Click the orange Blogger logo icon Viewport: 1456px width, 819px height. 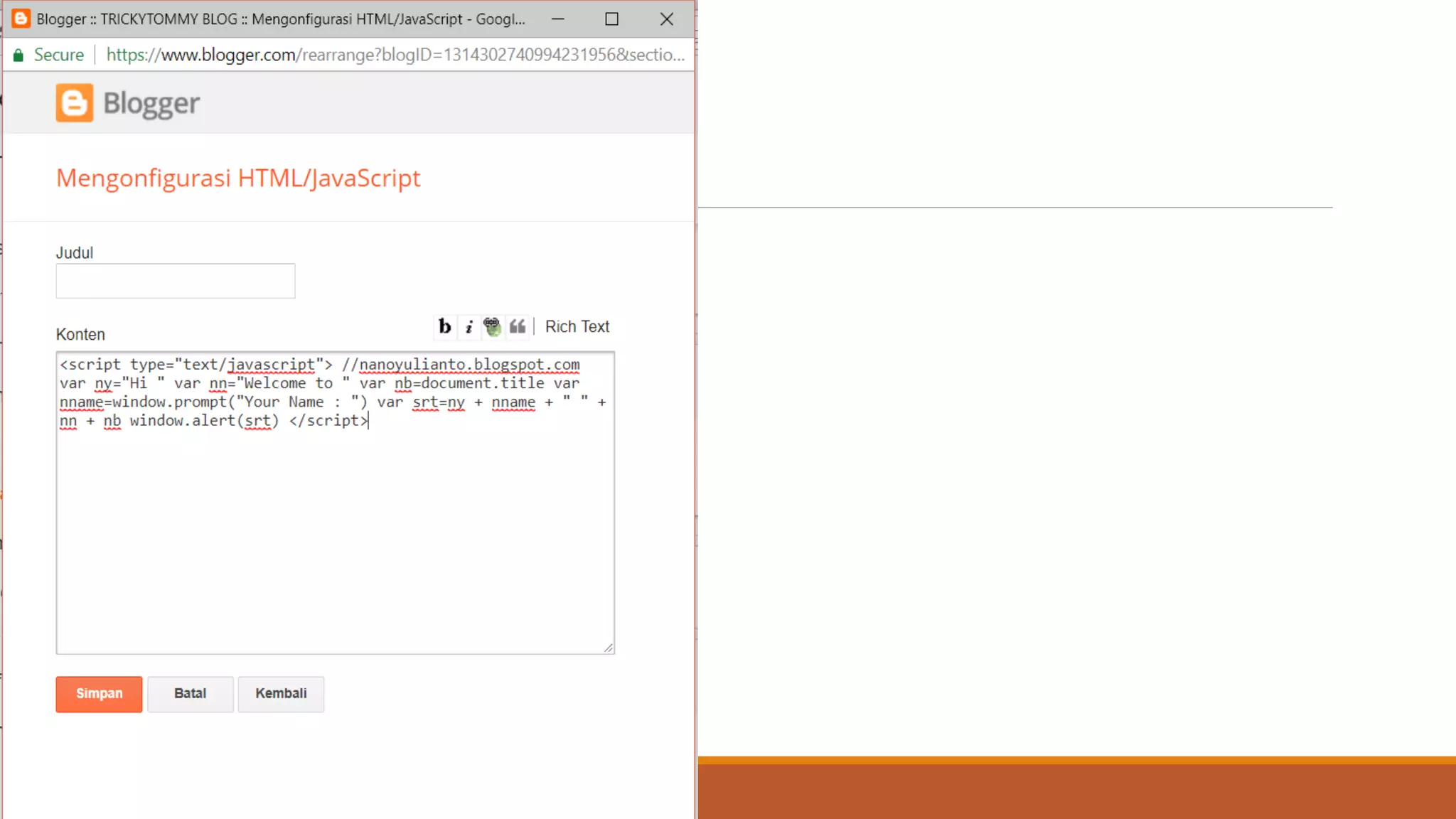pos(75,103)
